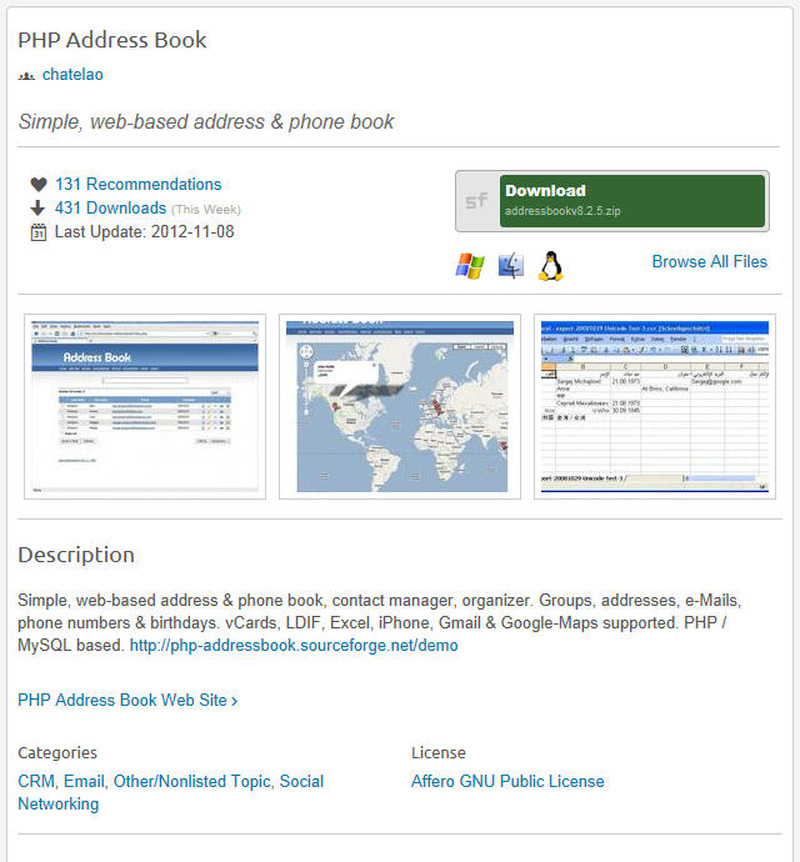Download addressbookv8.2.5.zip
This screenshot has height=862, width=800.
click(632, 201)
